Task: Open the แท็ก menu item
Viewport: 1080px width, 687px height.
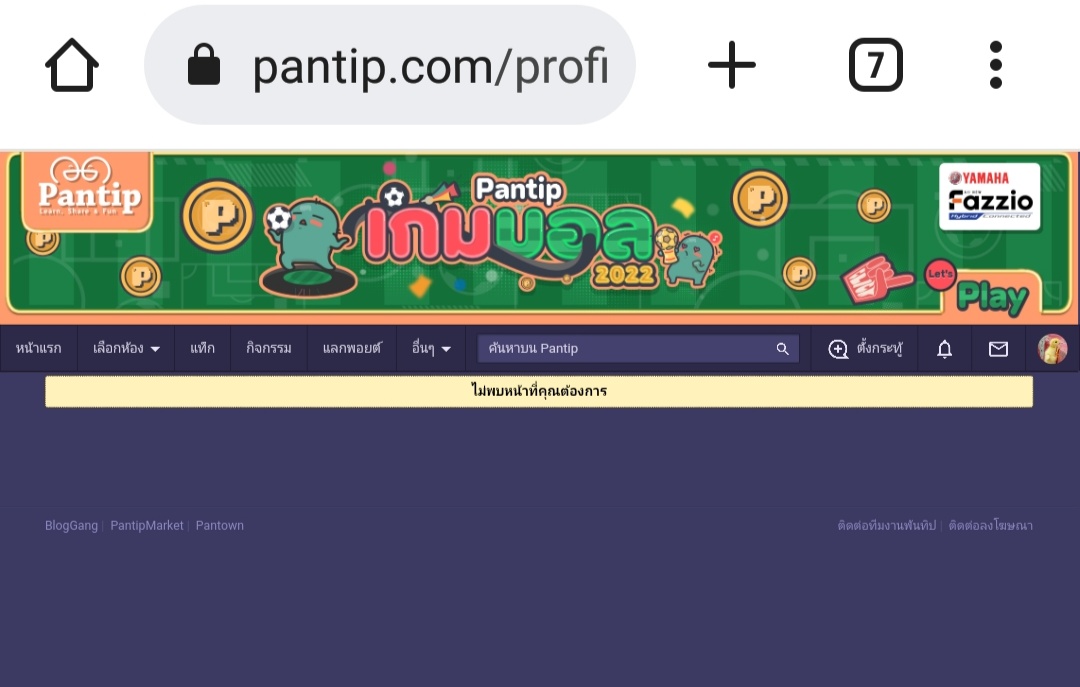Action: (x=202, y=349)
